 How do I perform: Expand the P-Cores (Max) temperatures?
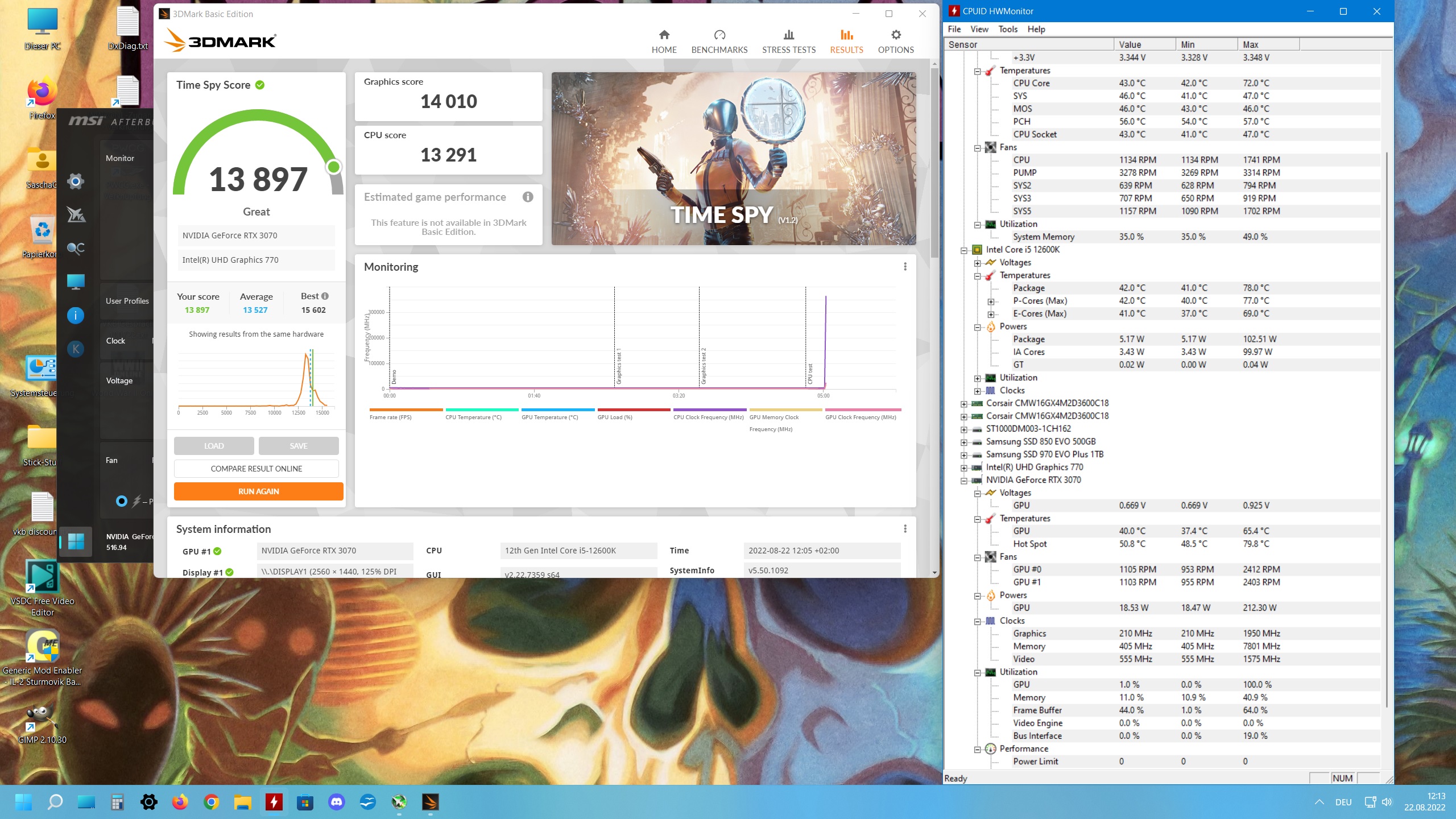click(991, 301)
